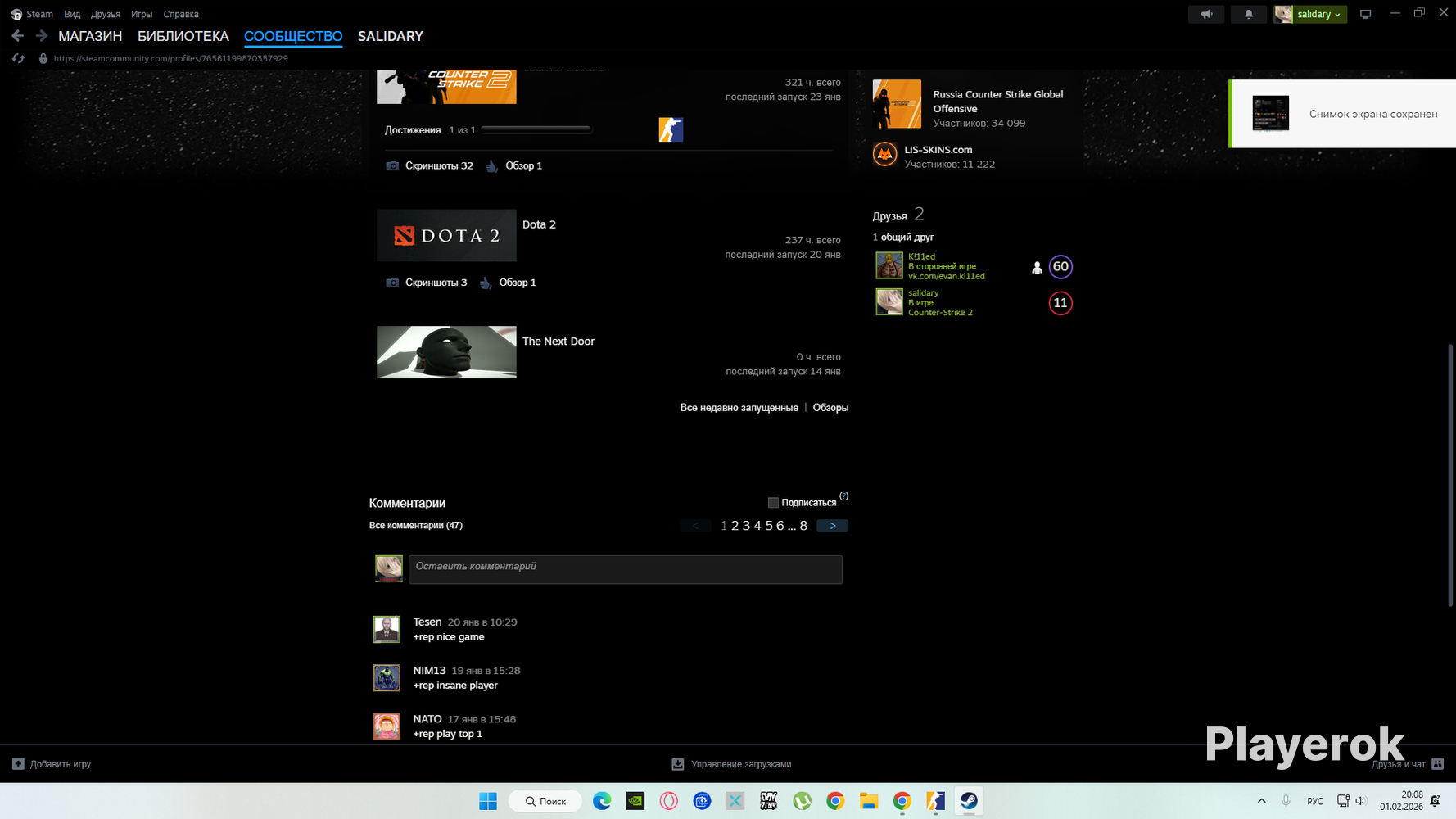Image resolution: width=1456 pixels, height=819 pixels.
Task: Open the saved screenshot notification thumbnail
Action: (x=1271, y=114)
